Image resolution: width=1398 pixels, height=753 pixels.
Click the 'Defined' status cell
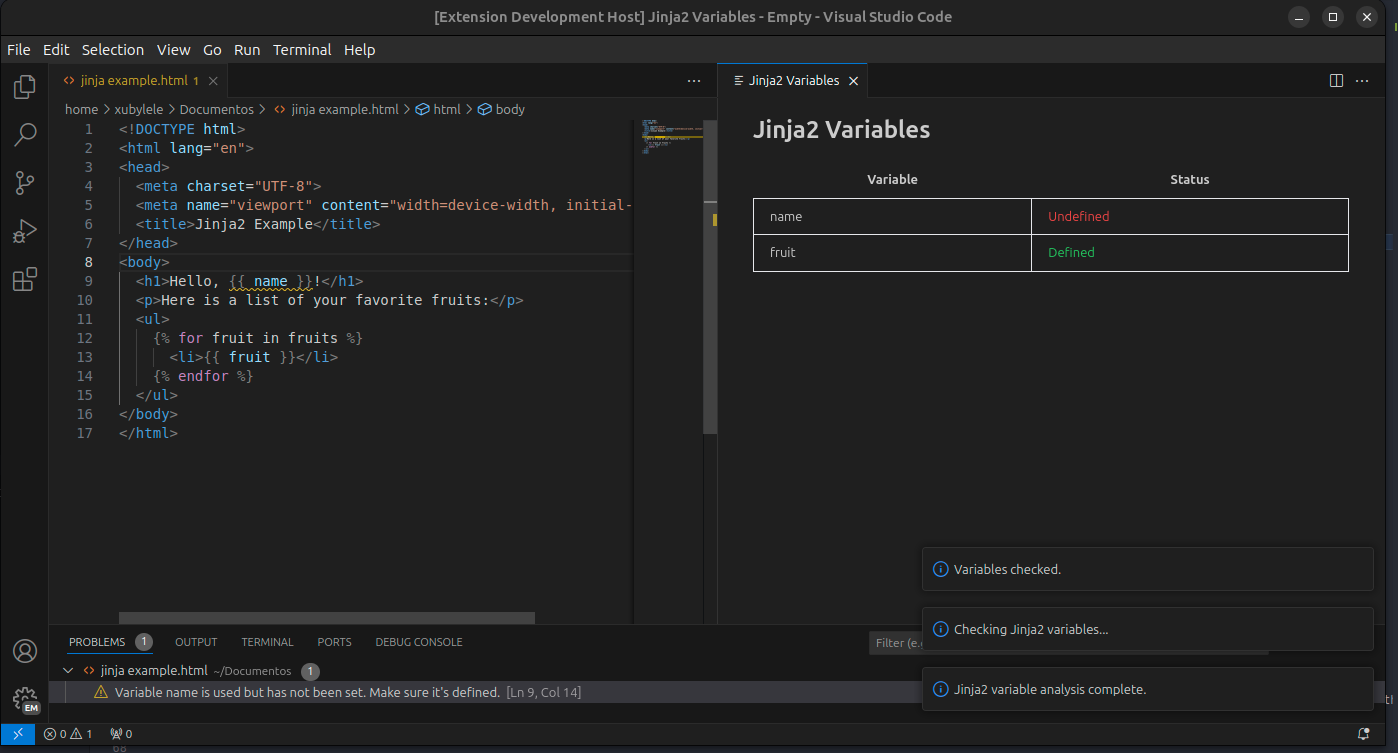pos(1190,253)
